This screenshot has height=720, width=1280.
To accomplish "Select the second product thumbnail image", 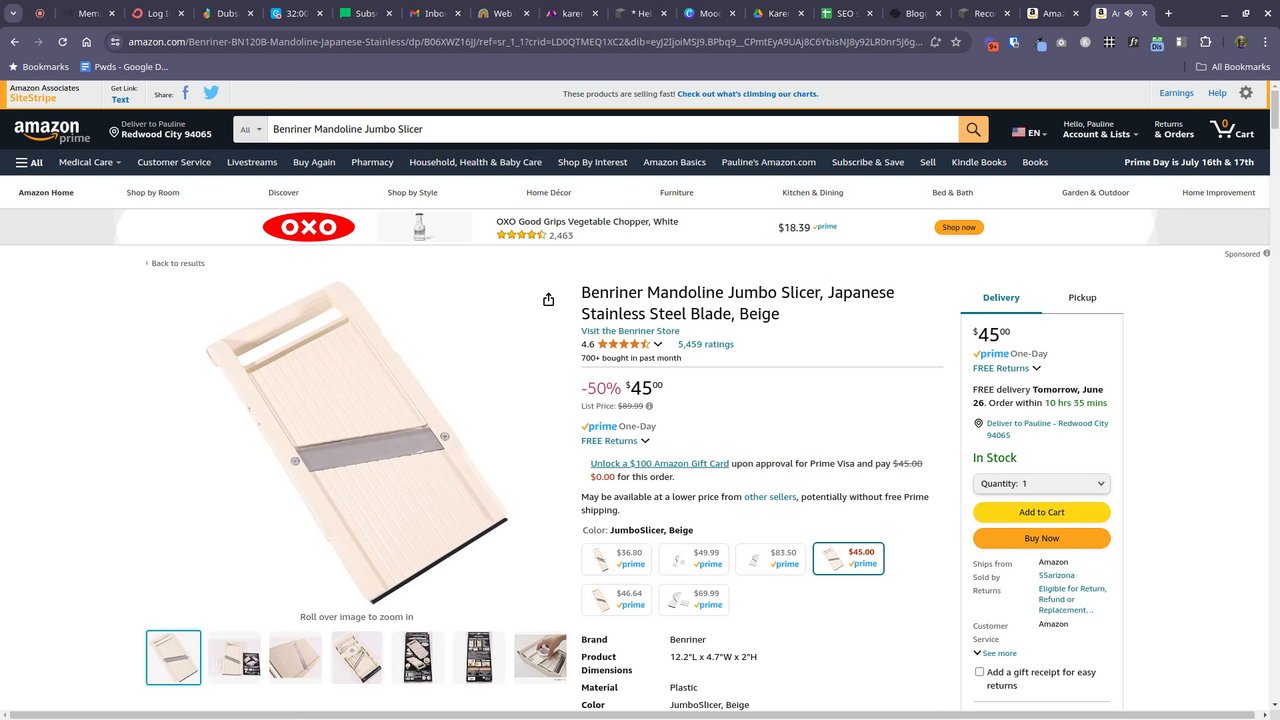I will pos(234,657).
